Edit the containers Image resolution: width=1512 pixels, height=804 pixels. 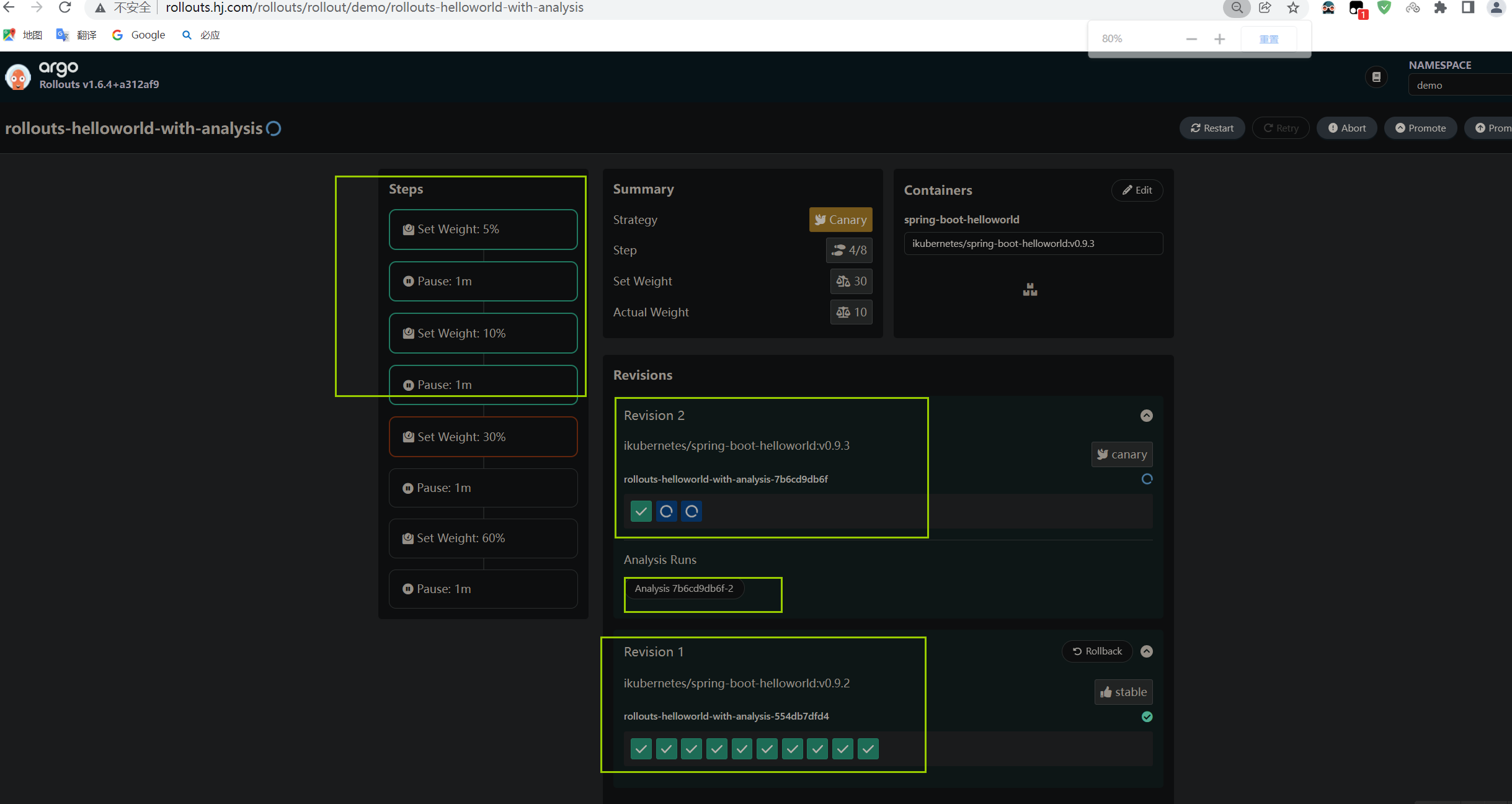point(1137,190)
